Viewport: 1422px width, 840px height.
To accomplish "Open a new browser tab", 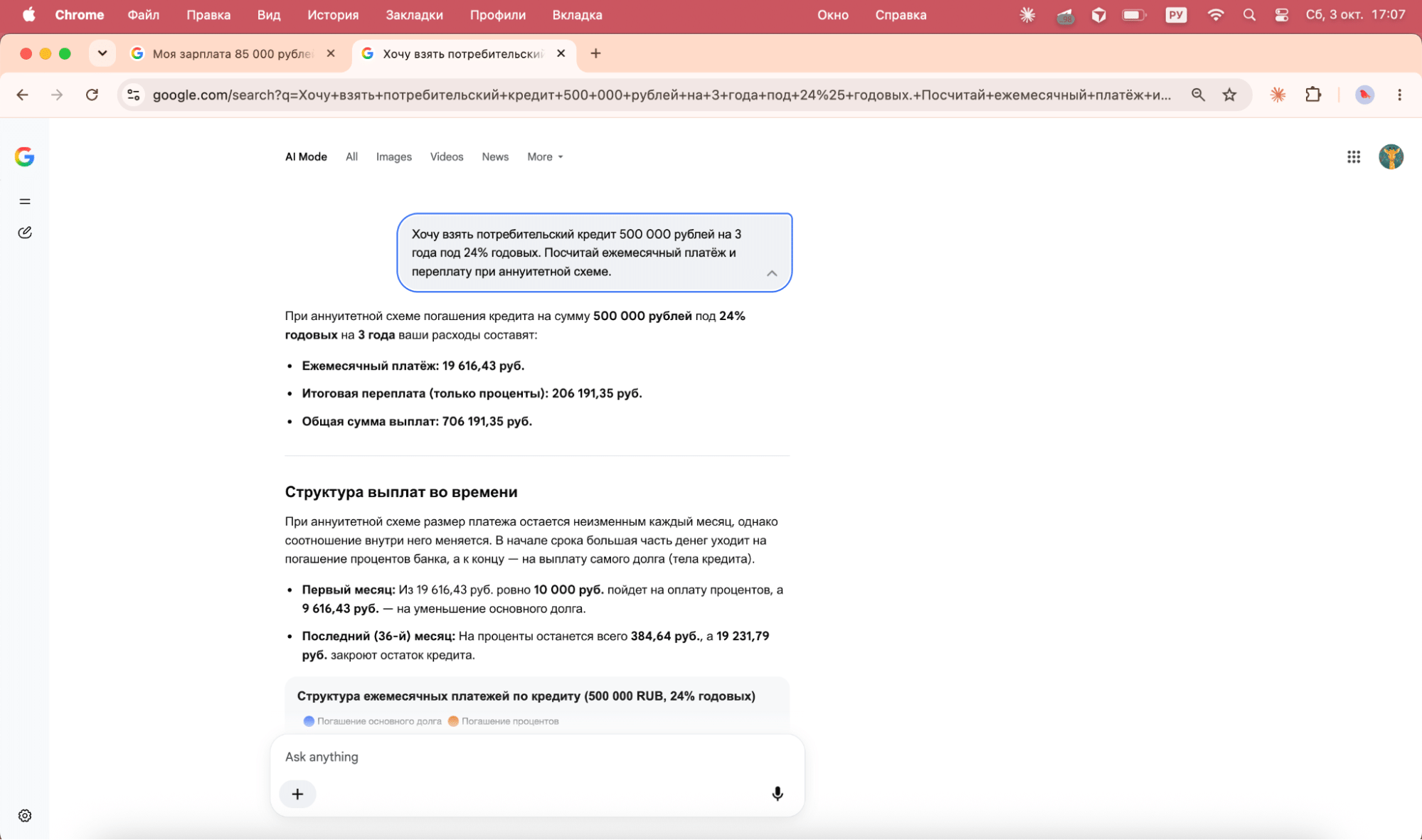I will (x=595, y=53).
